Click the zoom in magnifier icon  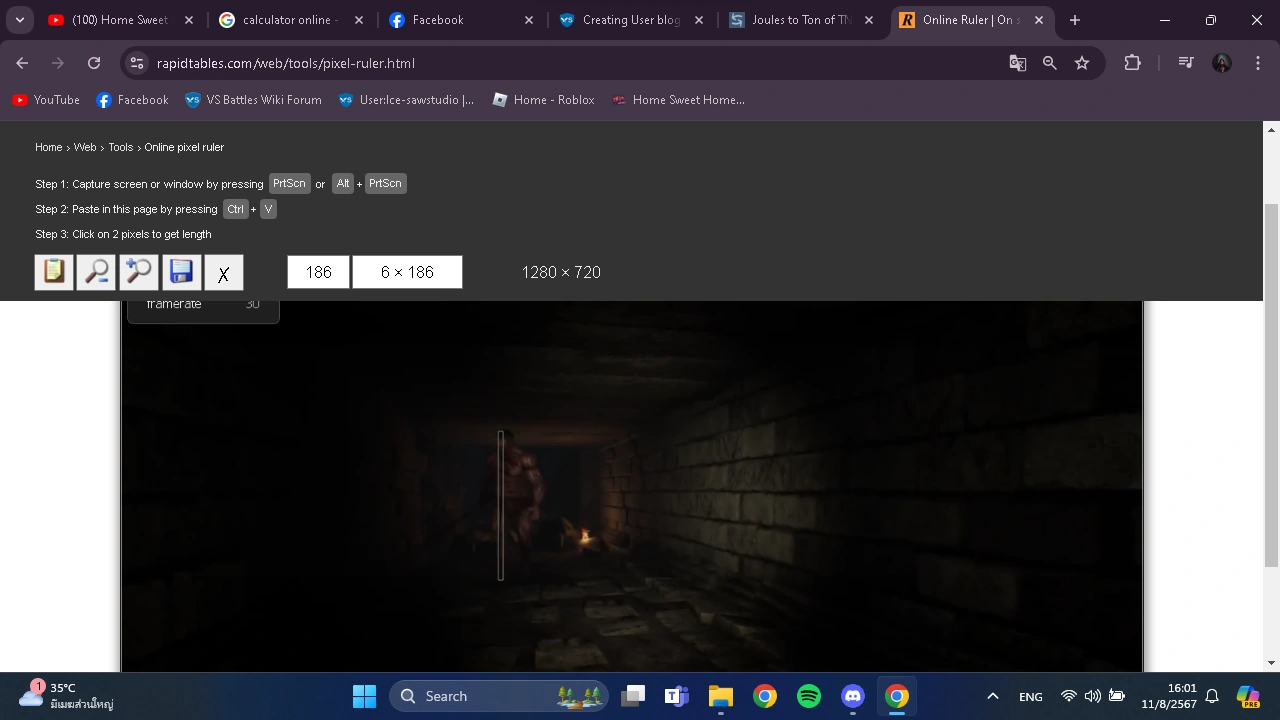click(x=139, y=272)
